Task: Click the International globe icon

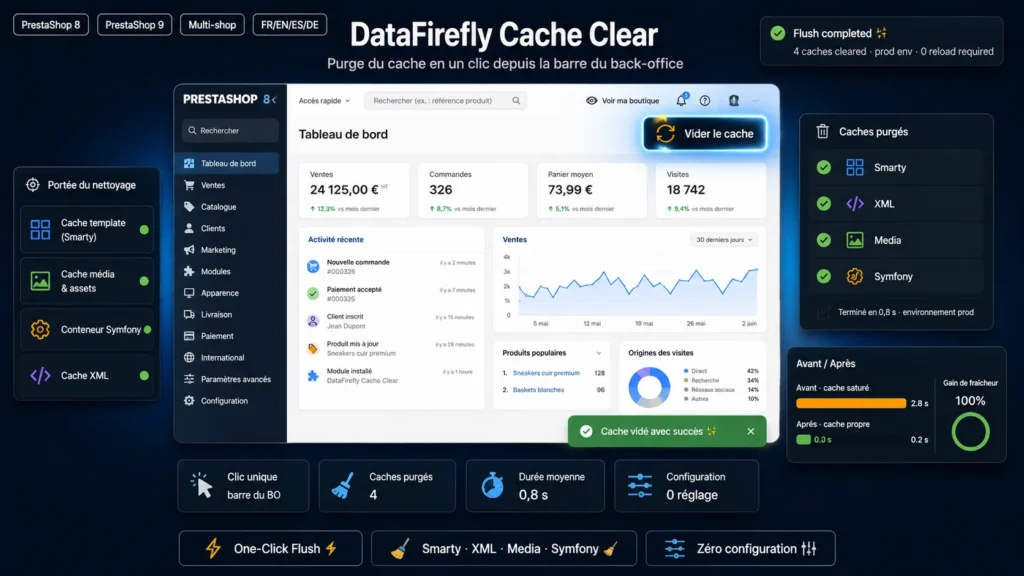Action: [189, 357]
